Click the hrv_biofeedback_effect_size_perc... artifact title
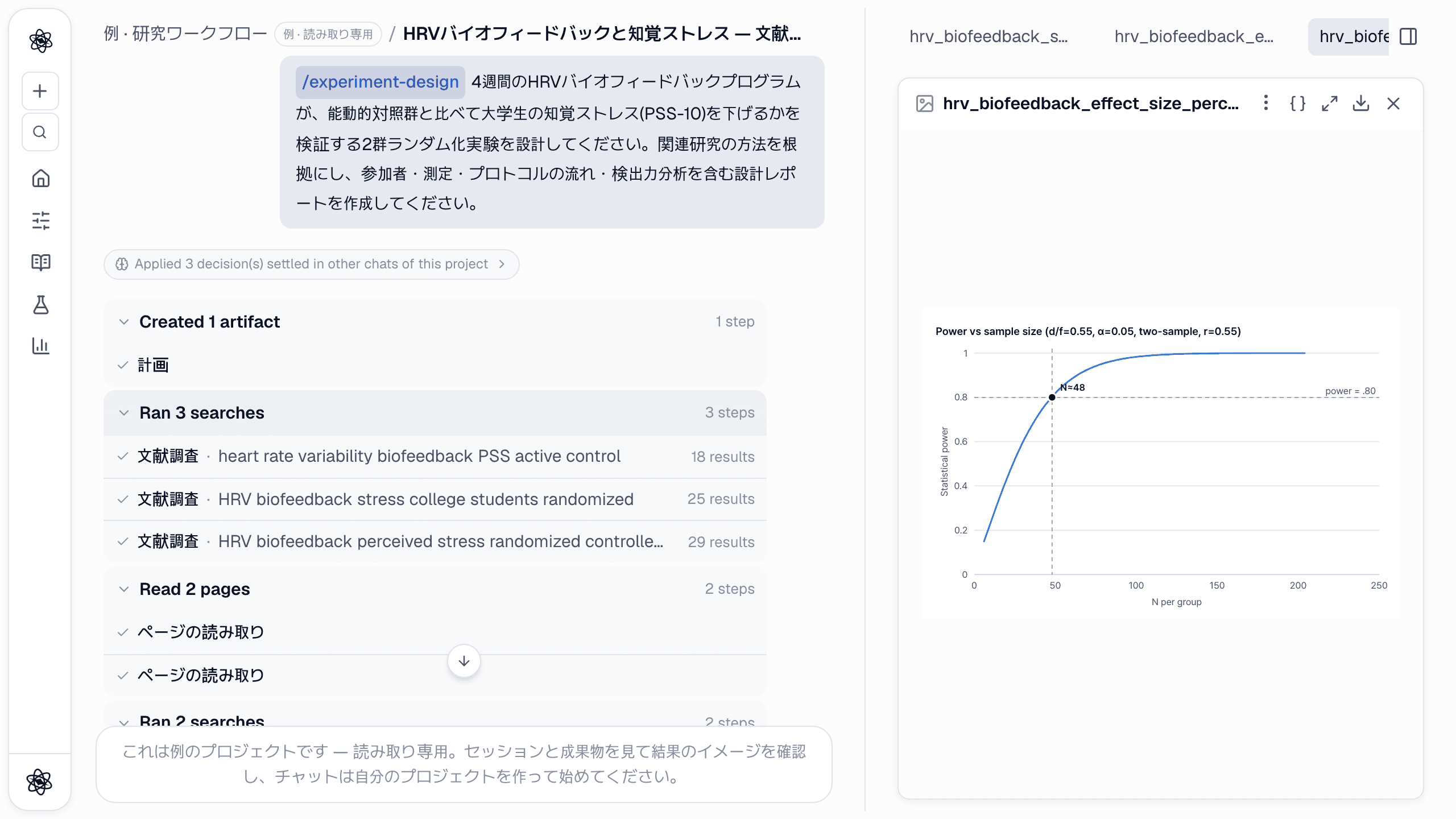This screenshot has width=1456, height=819. [x=1090, y=104]
